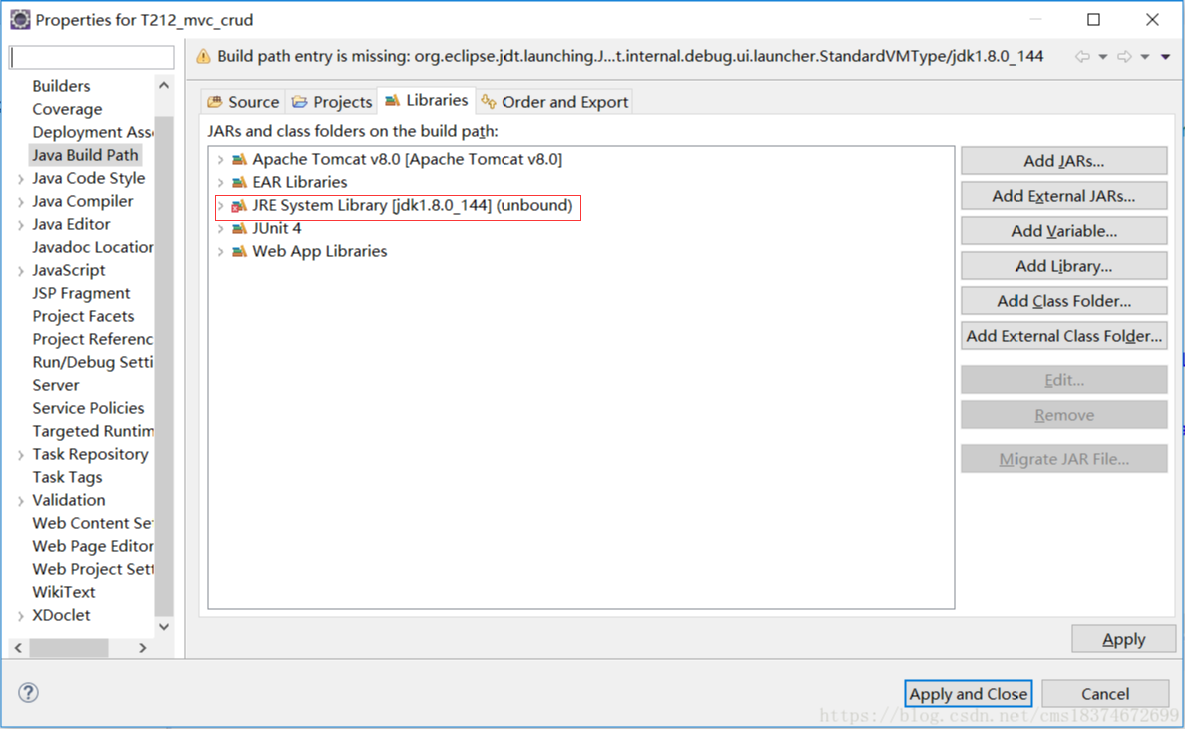Click the Add Library button
Viewport: 1185px width, 729px height.
pyautogui.click(x=1063, y=266)
